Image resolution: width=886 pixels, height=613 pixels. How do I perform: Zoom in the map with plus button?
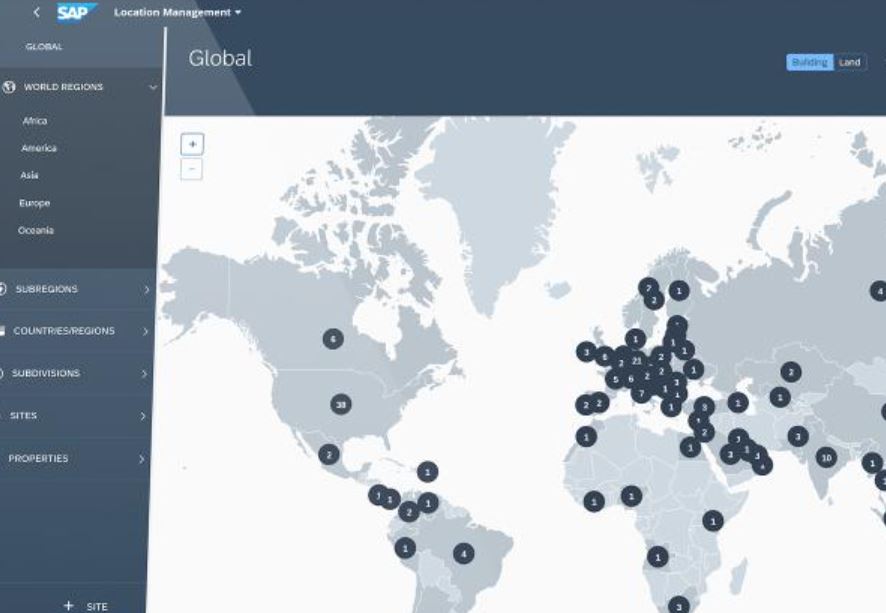pos(192,144)
